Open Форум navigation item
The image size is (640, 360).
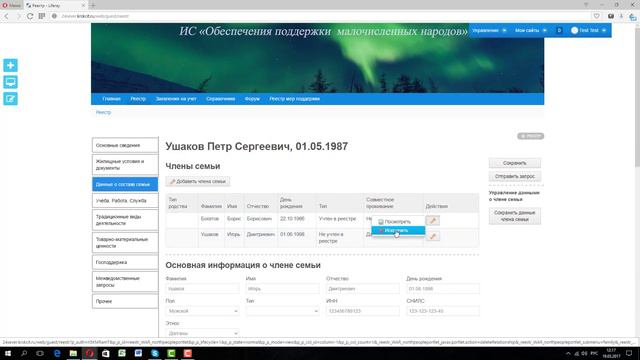252,99
